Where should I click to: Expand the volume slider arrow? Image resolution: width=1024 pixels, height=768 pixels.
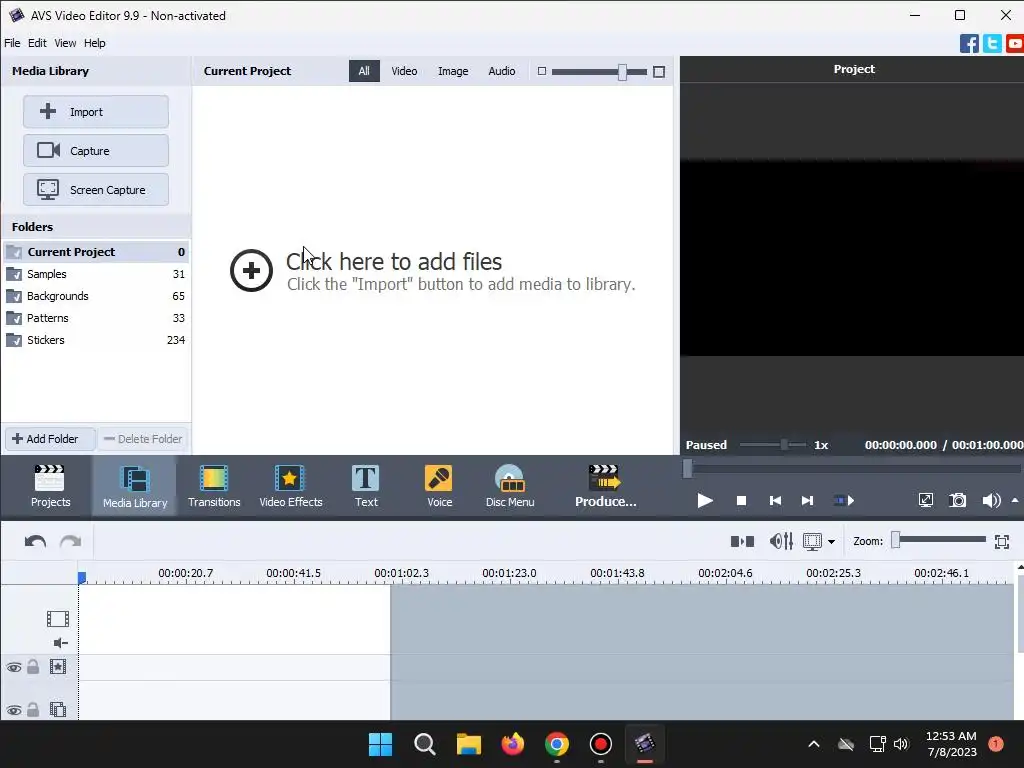(1015, 501)
